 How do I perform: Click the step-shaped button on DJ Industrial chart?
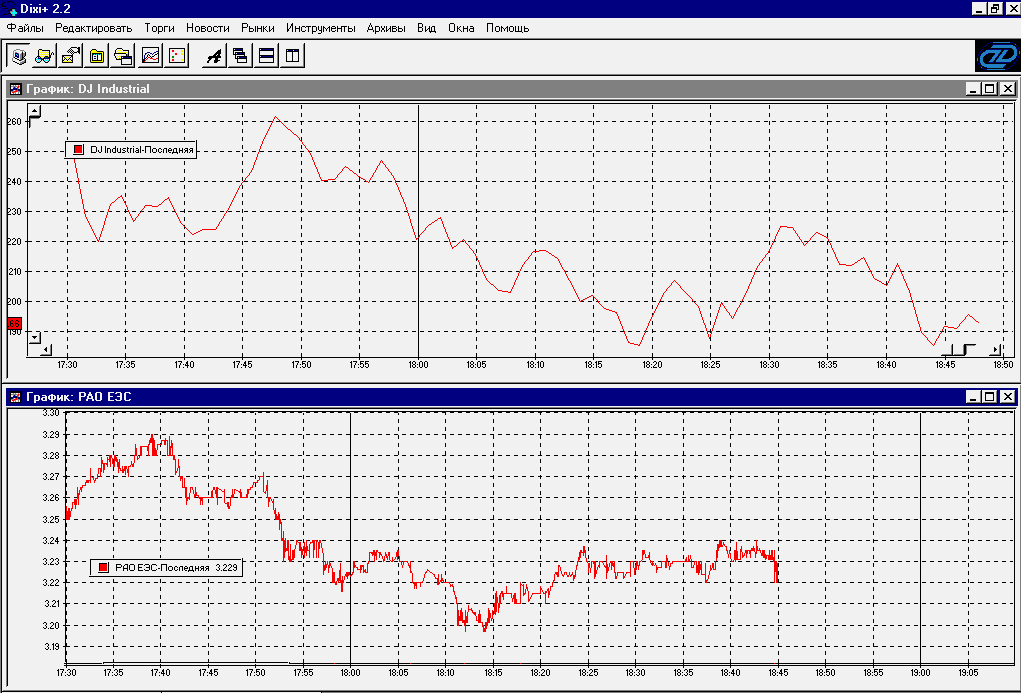click(x=959, y=350)
